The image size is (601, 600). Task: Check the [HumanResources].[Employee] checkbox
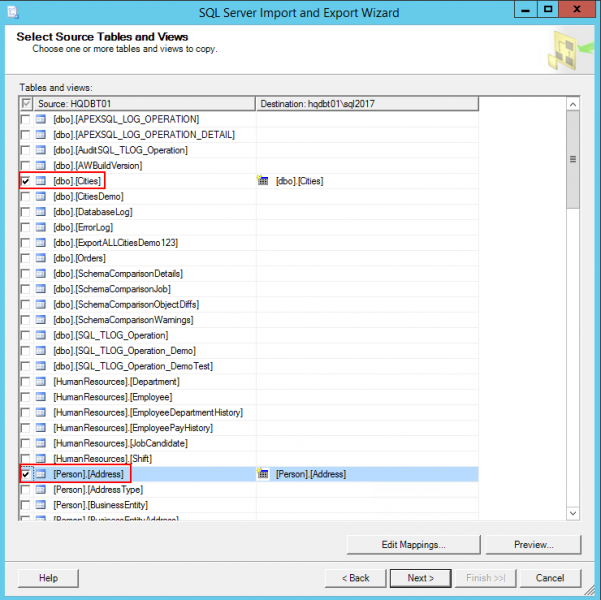[25, 397]
